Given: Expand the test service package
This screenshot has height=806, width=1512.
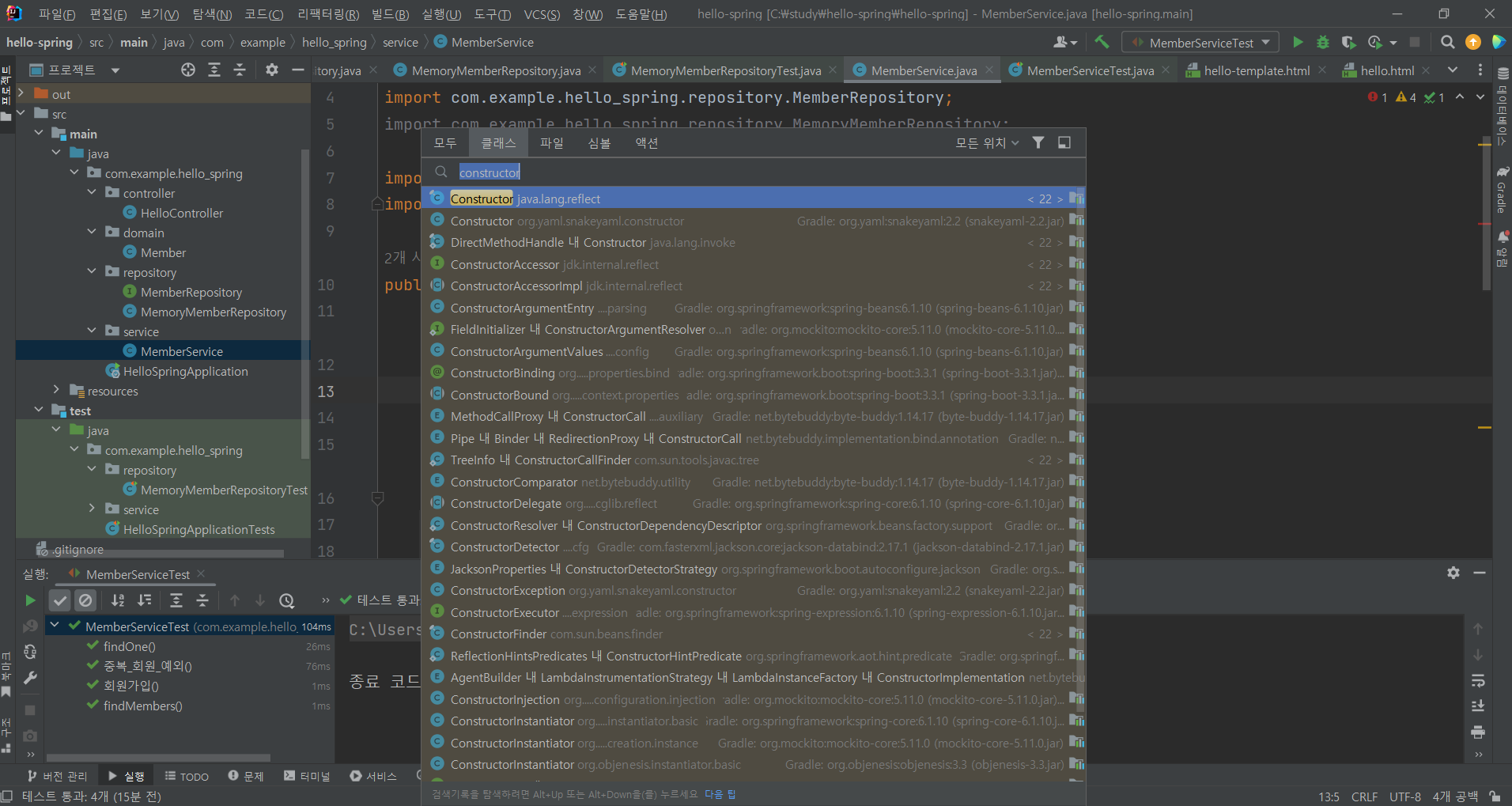Looking at the screenshot, I should (x=92, y=509).
